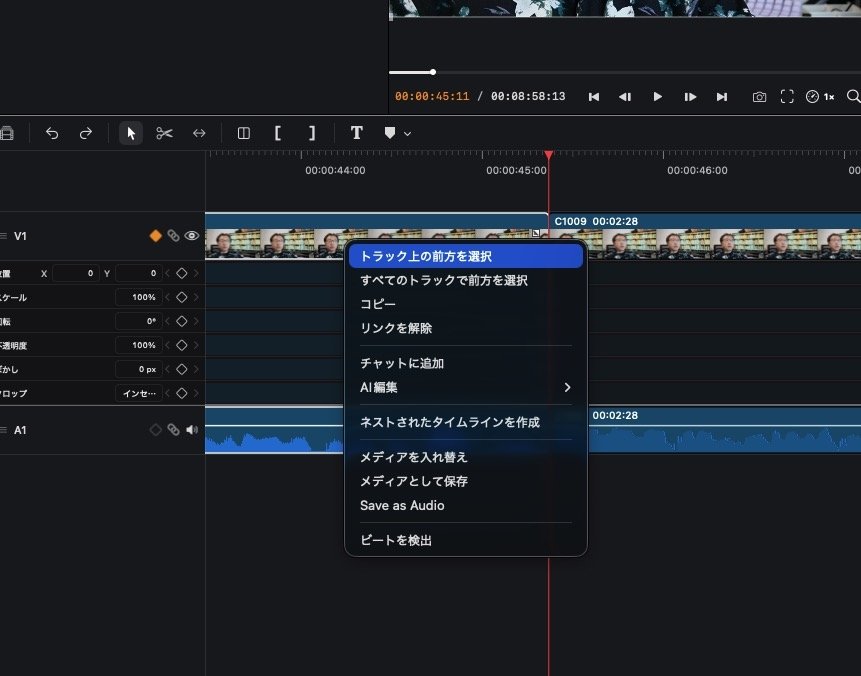This screenshot has width=861, height=676.
Task: Take a snapshot with camera icon
Action: pyautogui.click(x=759, y=97)
